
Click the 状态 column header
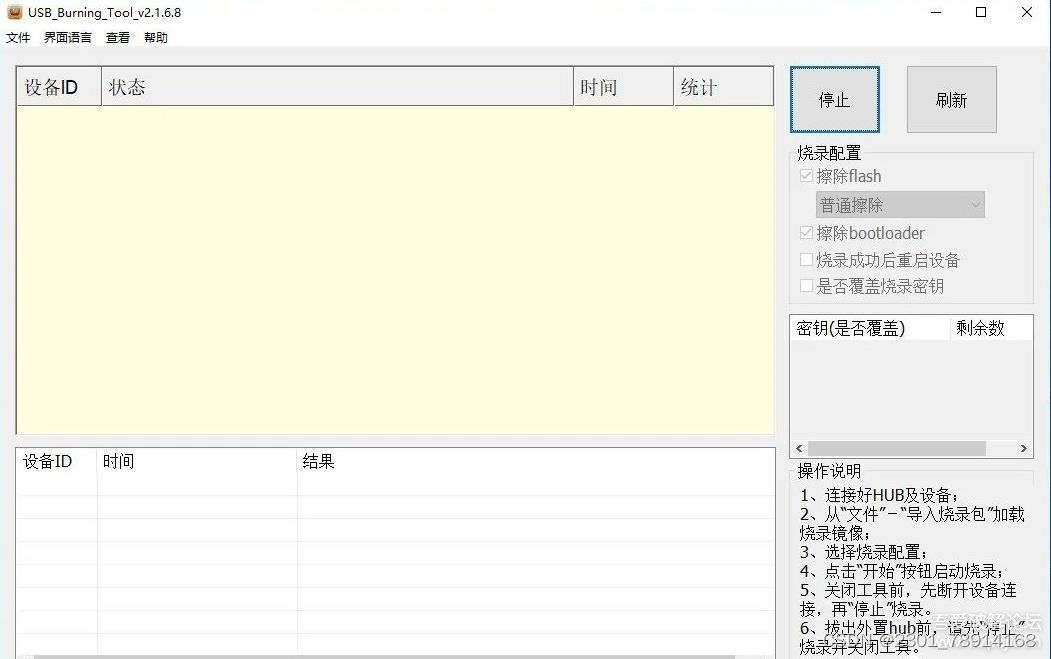(x=337, y=86)
